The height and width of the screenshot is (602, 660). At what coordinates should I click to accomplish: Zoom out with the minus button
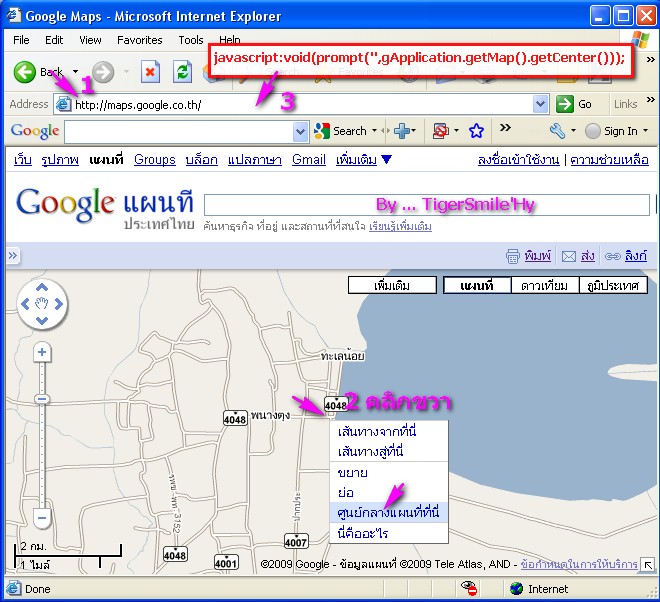click(42, 518)
